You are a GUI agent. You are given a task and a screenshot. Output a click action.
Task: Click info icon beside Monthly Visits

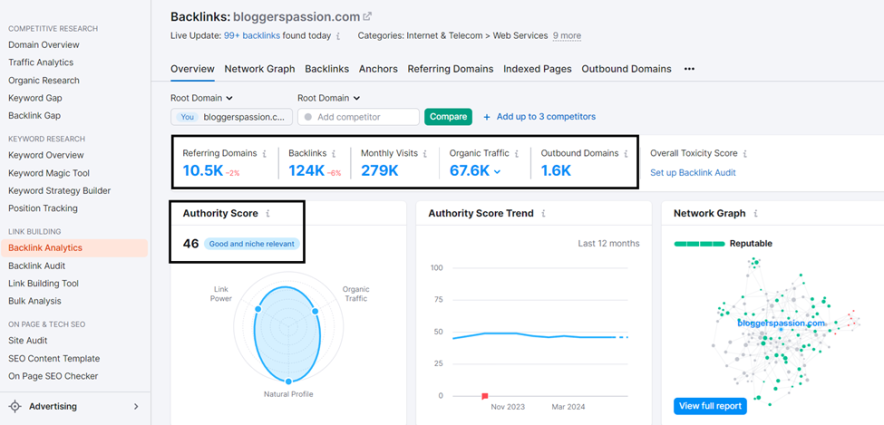425,153
